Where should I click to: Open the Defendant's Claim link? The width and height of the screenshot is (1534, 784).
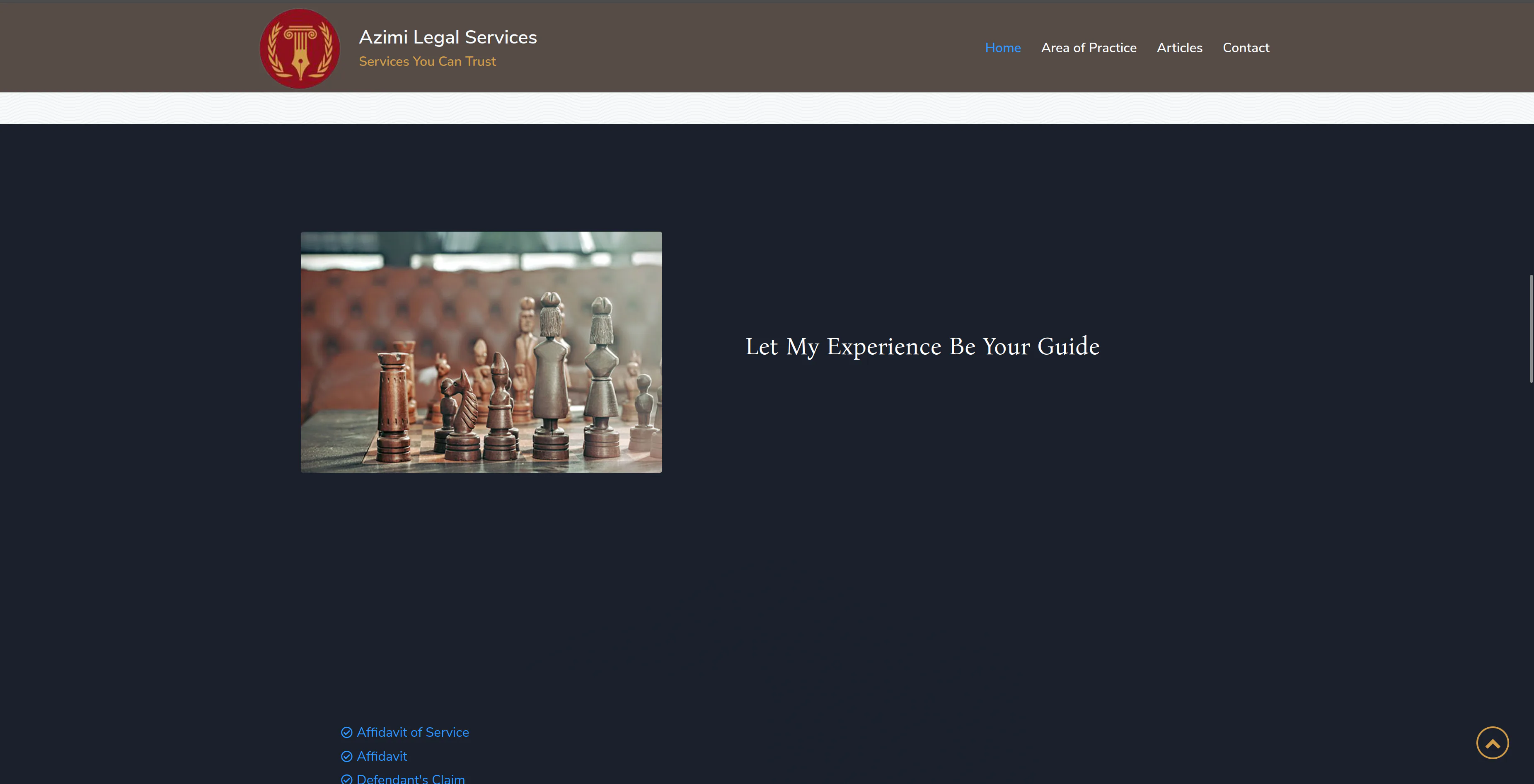click(x=410, y=779)
